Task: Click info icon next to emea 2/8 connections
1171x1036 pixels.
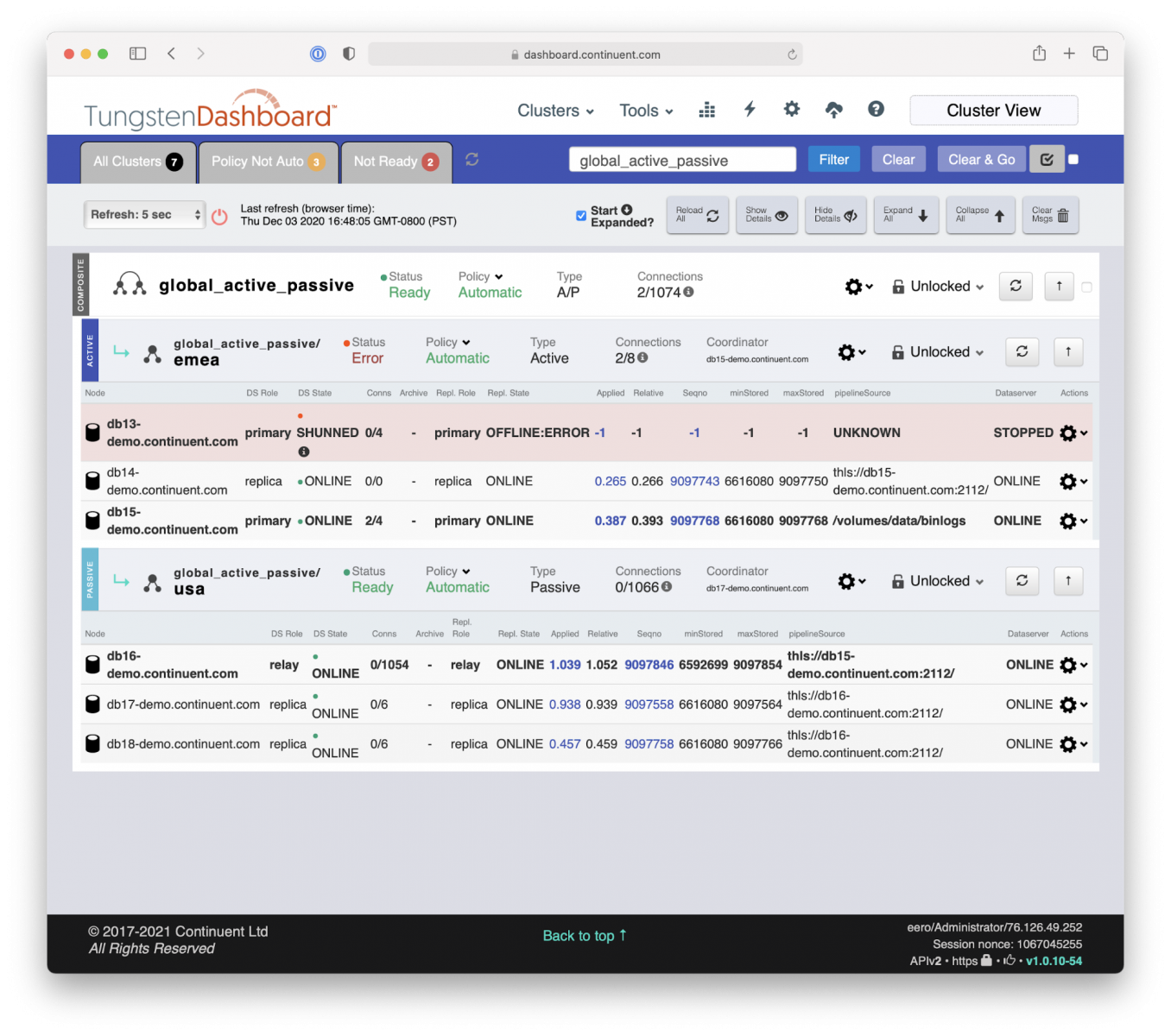Action: (x=642, y=357)
